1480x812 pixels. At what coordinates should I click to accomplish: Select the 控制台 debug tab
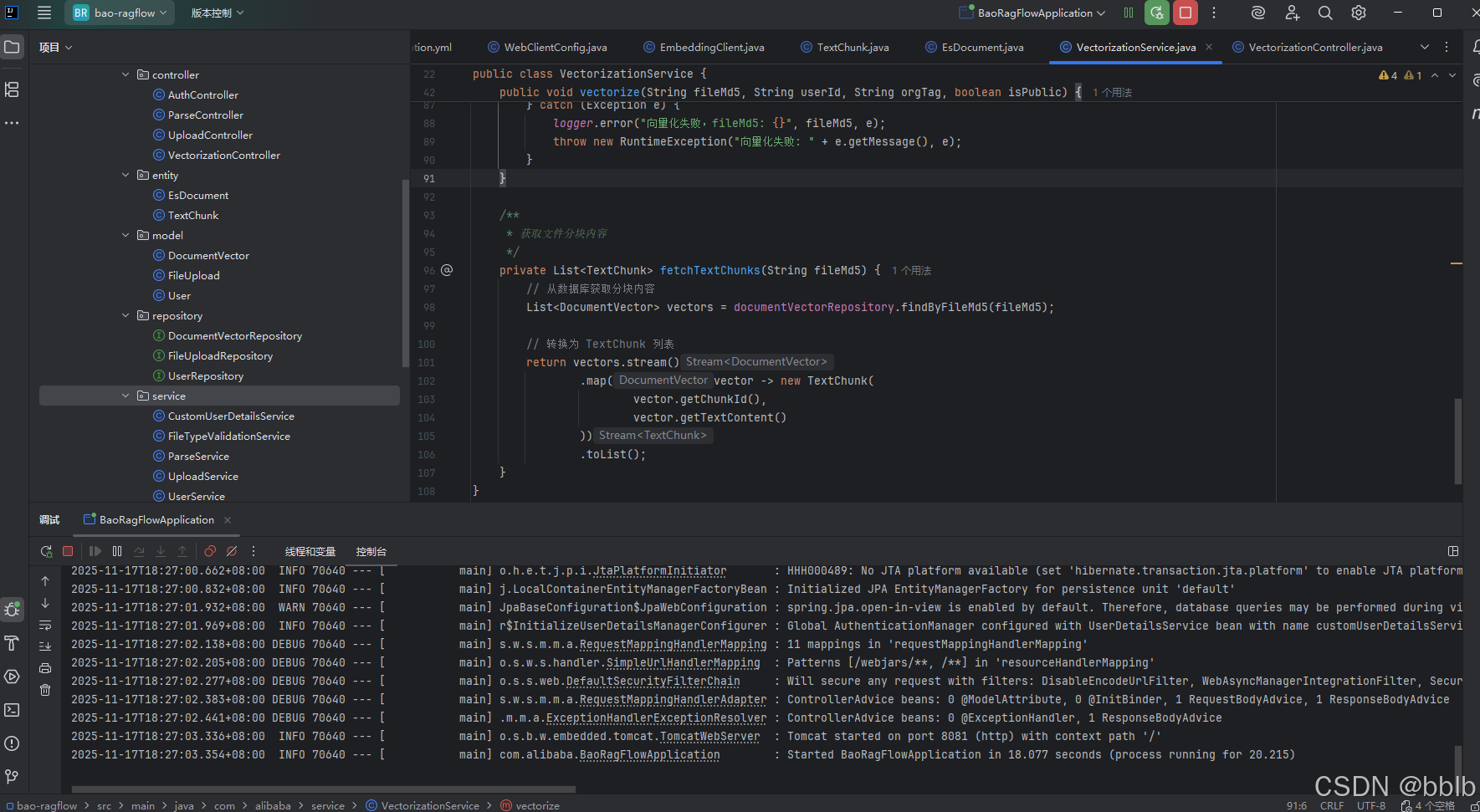[371, 551]
